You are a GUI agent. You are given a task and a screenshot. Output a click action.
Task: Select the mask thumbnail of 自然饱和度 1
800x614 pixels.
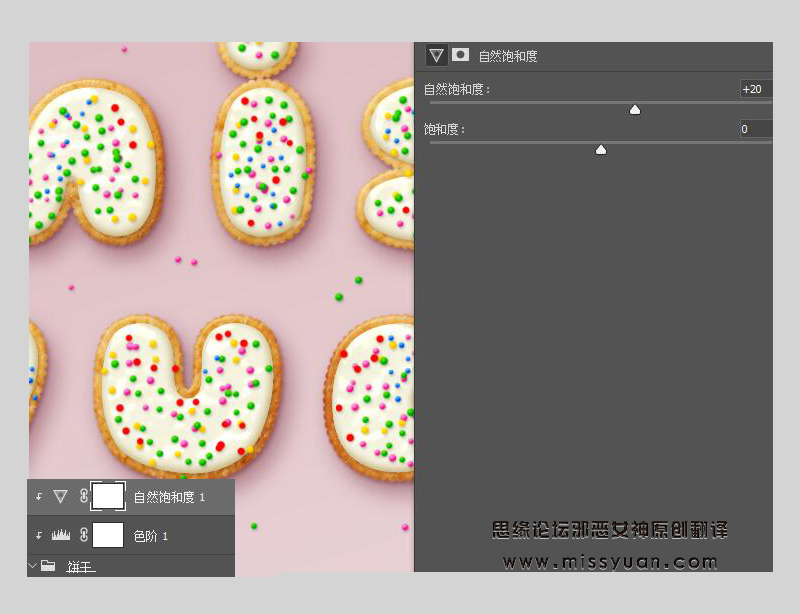tap(107, 496)
